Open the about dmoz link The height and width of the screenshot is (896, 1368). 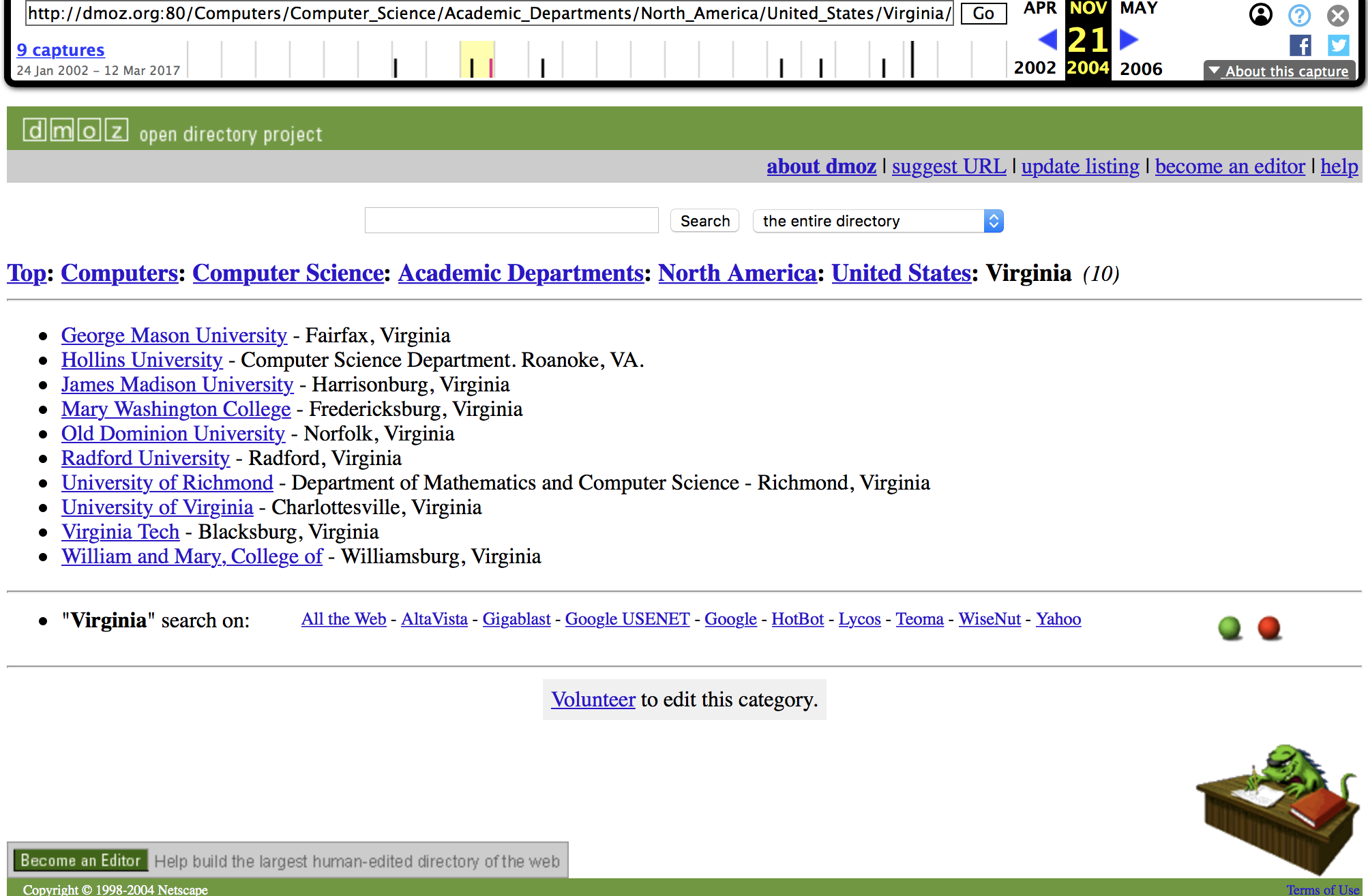point(821,166)
